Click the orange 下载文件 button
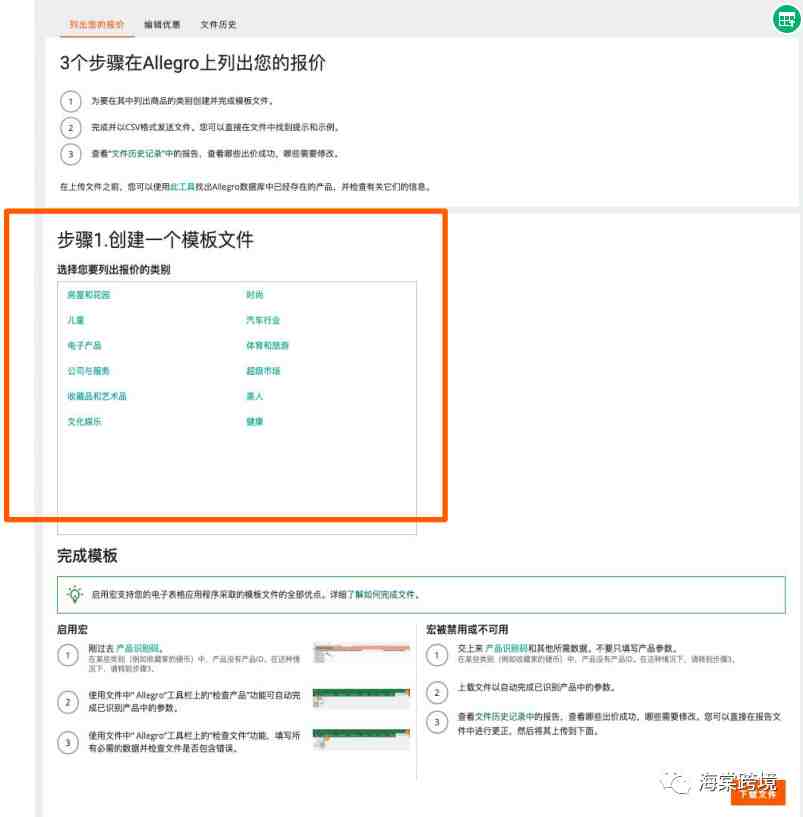Image resolution: width=803 pixels, height=817 pixels. (x=758, y=794)
